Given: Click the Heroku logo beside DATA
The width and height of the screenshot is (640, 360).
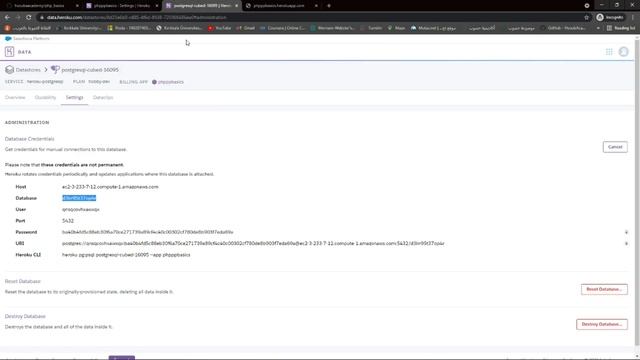Looking at the screenshot, I should (x=9, y=52).
